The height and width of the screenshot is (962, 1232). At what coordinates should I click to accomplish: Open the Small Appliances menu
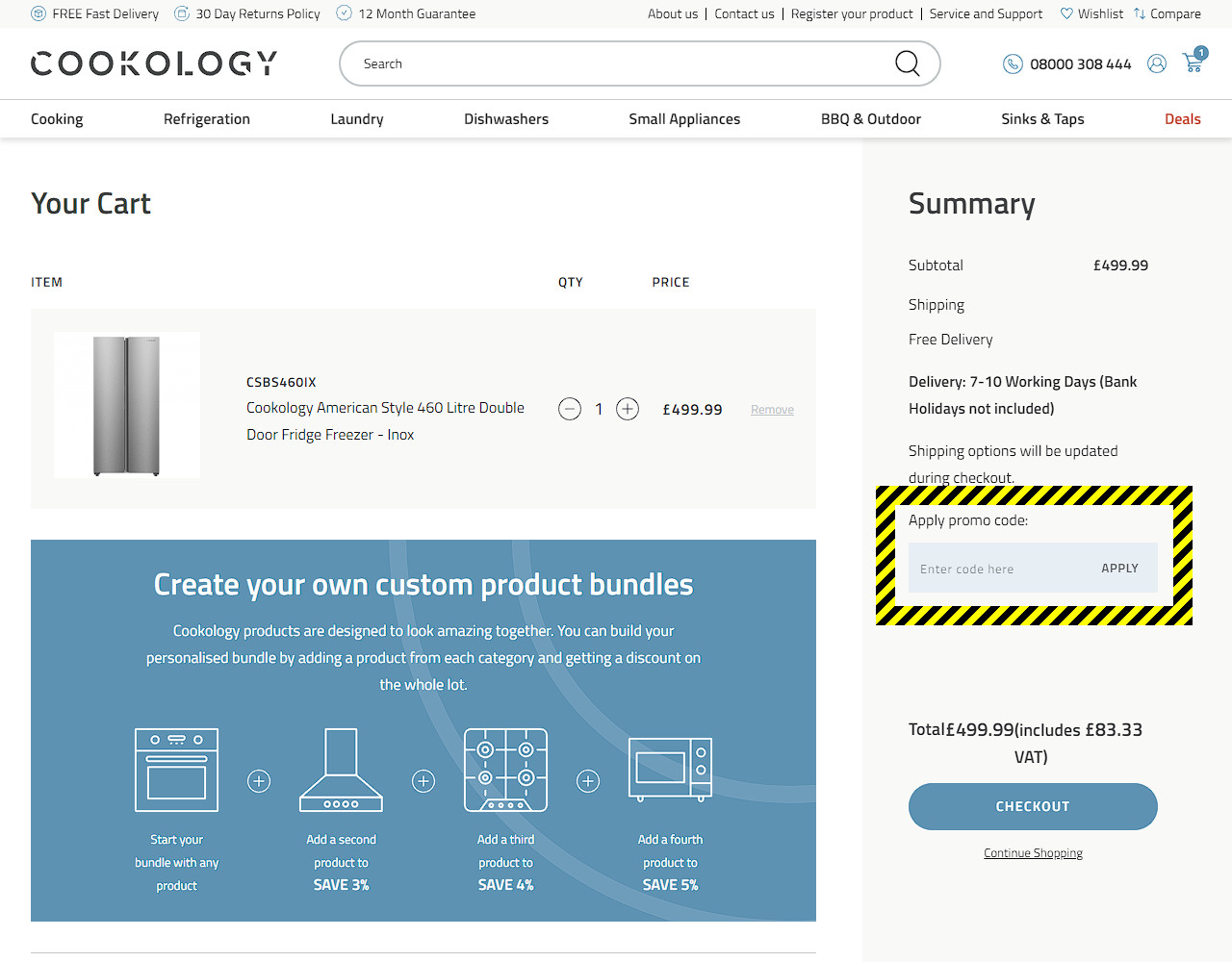point(684,119)
